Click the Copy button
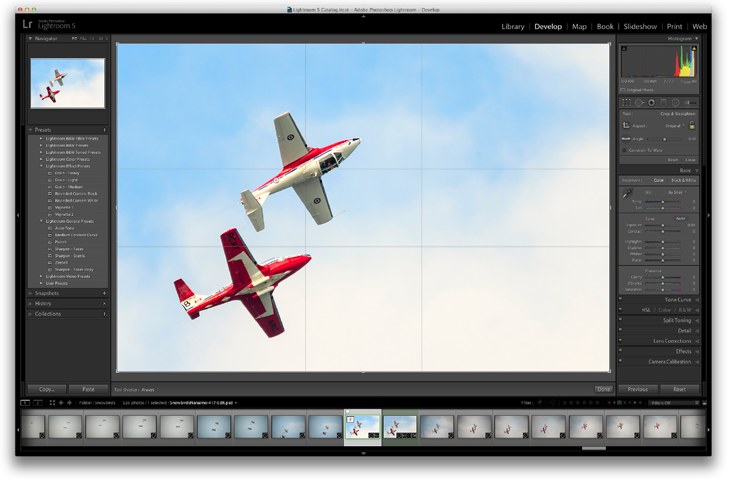This screenshot has height=483, width=731. coord(47,389)
